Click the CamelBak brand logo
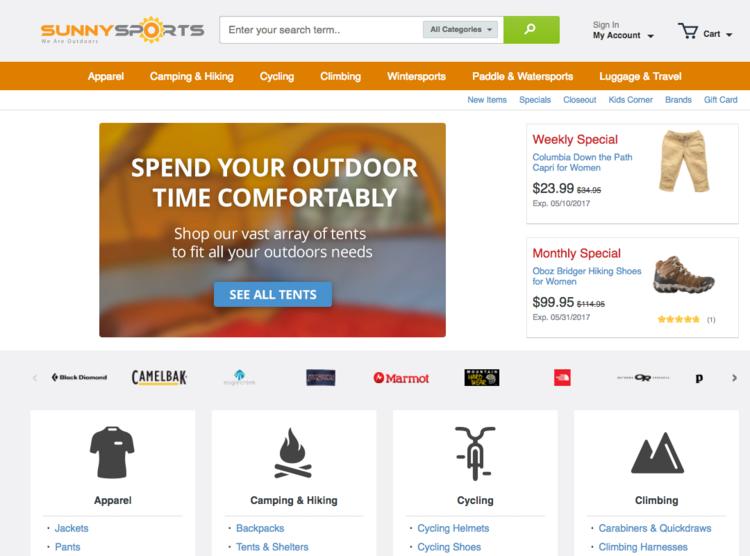Viewport: 750px width, 556px height. tap(159, 378)
